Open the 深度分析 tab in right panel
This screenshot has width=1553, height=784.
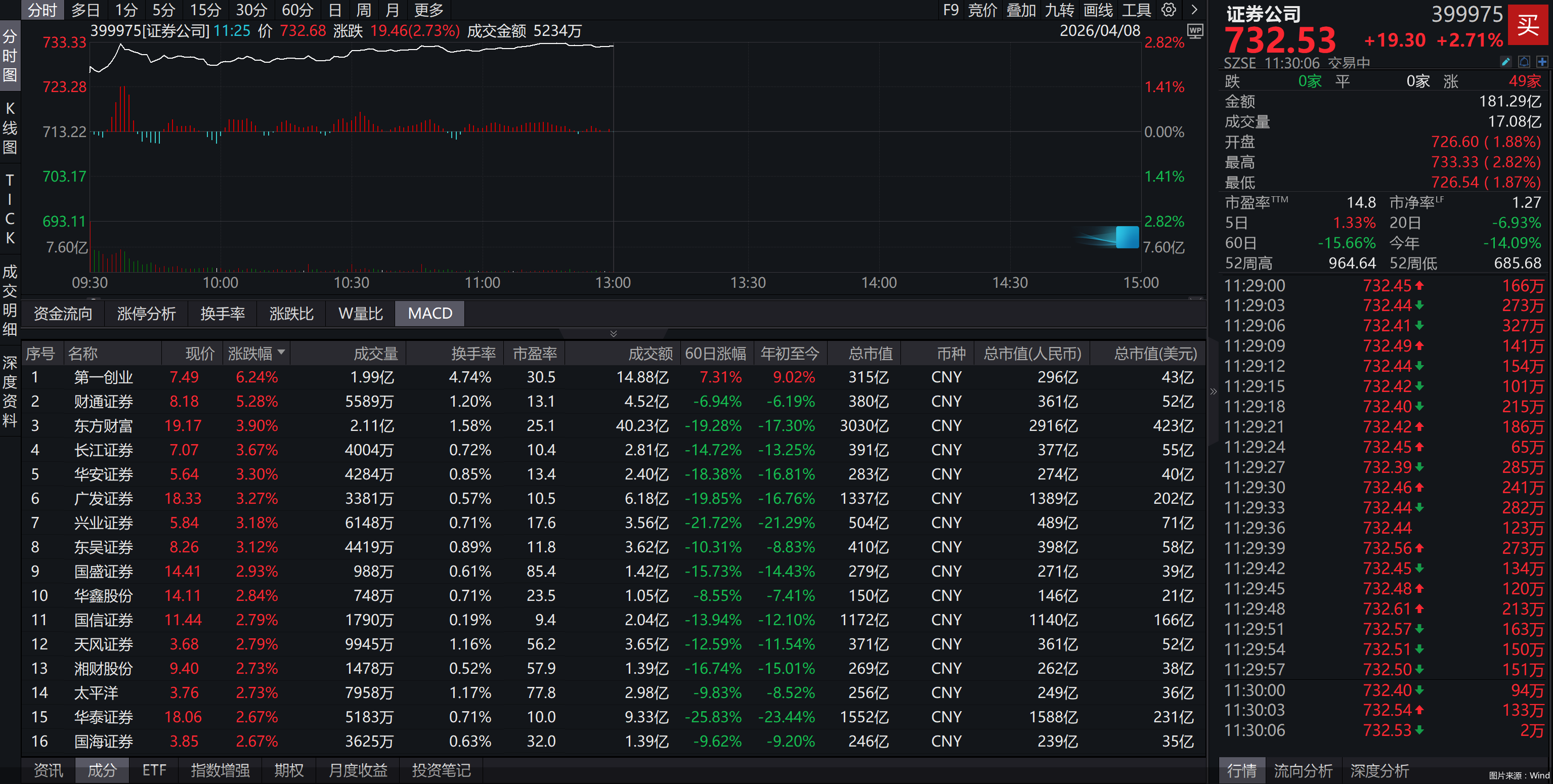click(x=1379, y=770)
